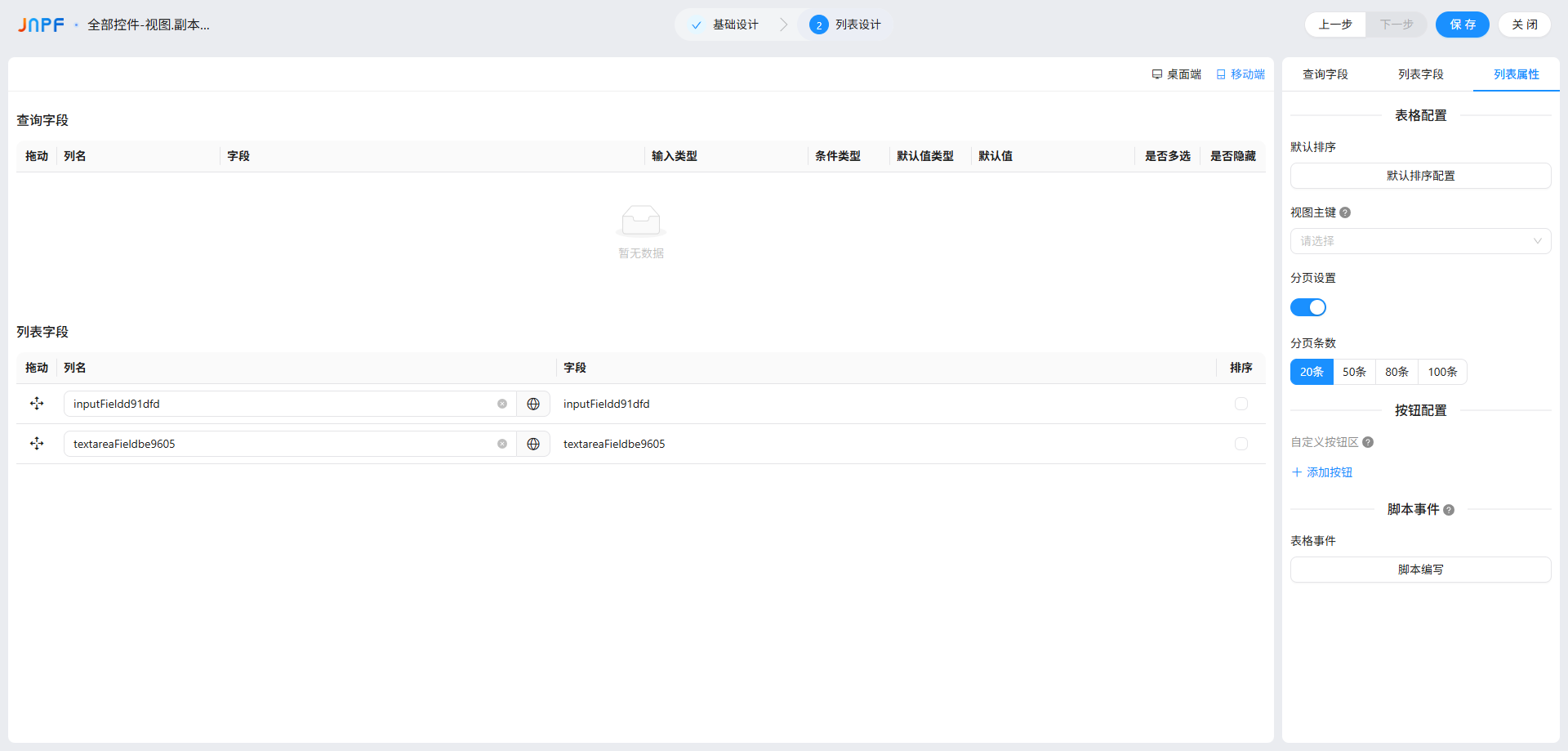1568x751 pixels.
Task: Click help icon beside 视图主键
Action: click(x=1345, y=212)
